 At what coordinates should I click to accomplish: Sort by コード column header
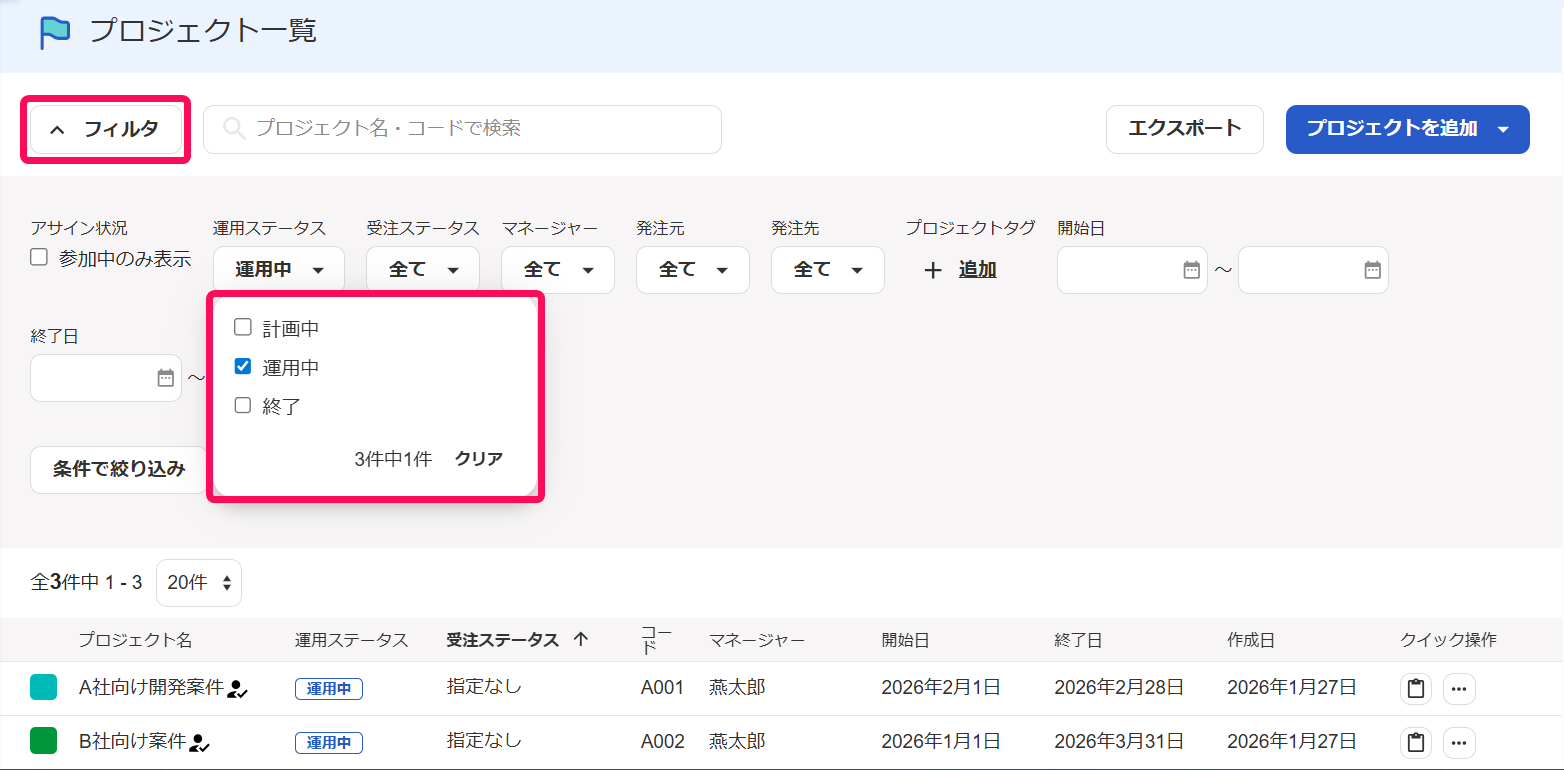click(656, 640)
